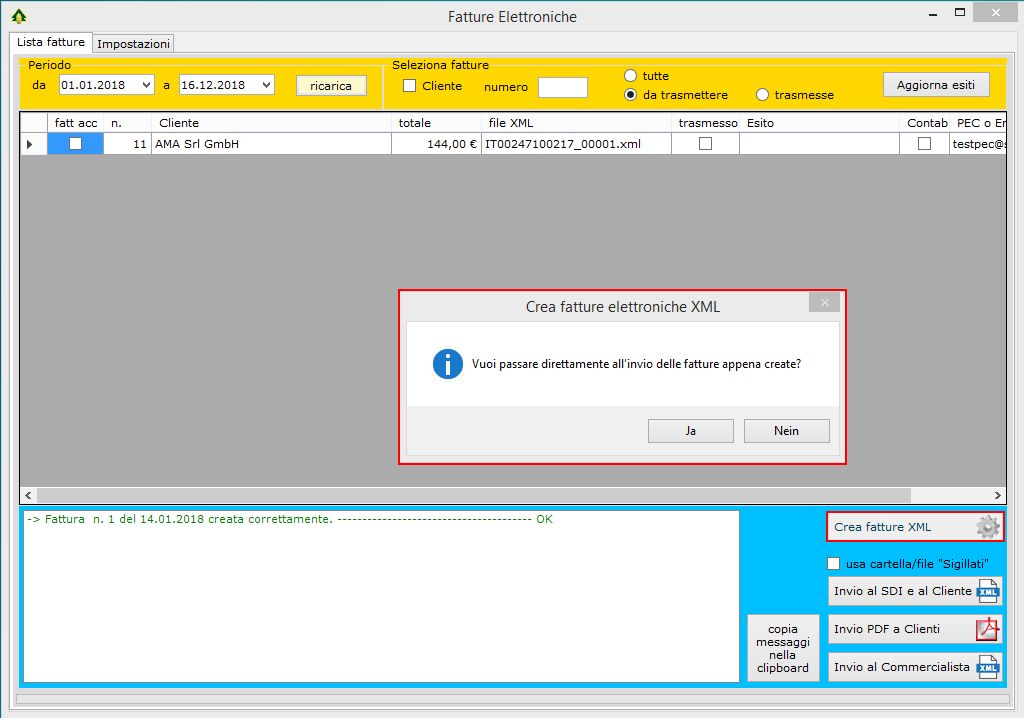
Task: Open the start date "da" dropdown
Action: (x=147, y=85)
